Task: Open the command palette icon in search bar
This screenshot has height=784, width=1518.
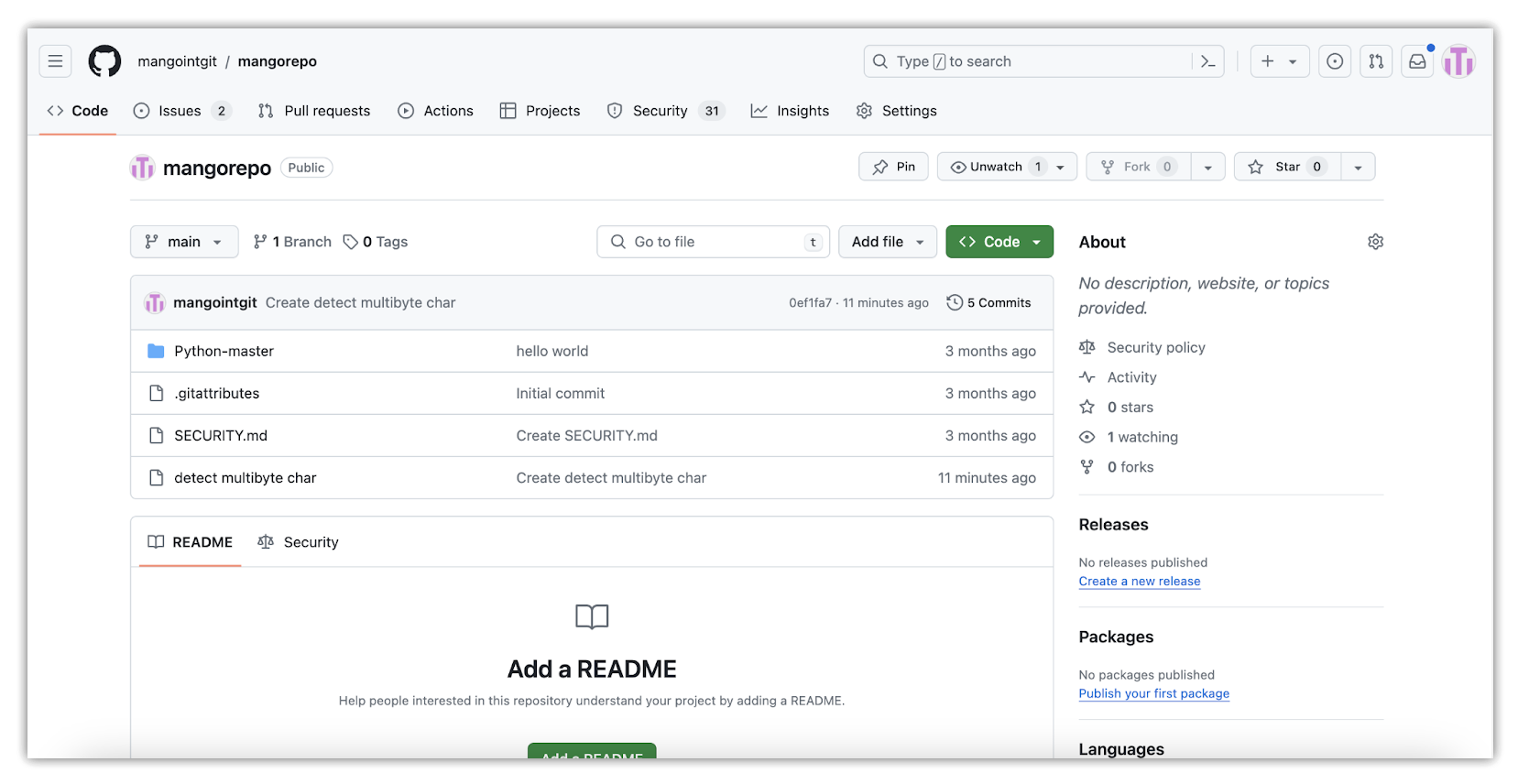Action: coord(1207,61)
